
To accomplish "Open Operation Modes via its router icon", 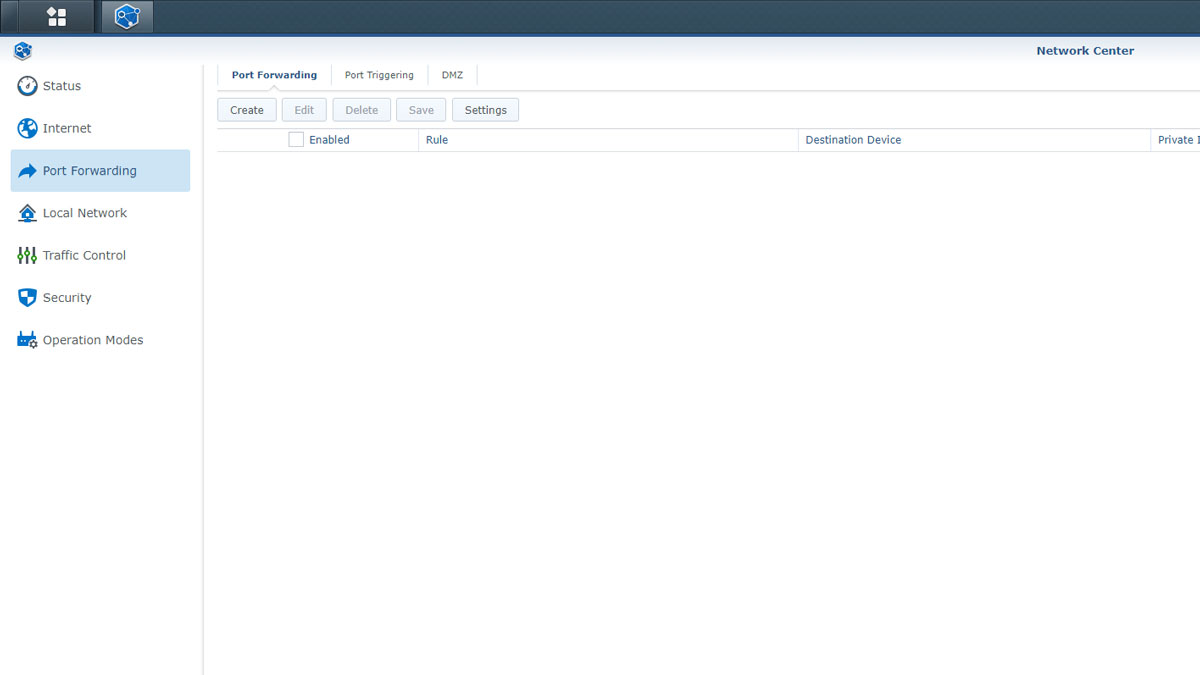I will tap(27, 340).
